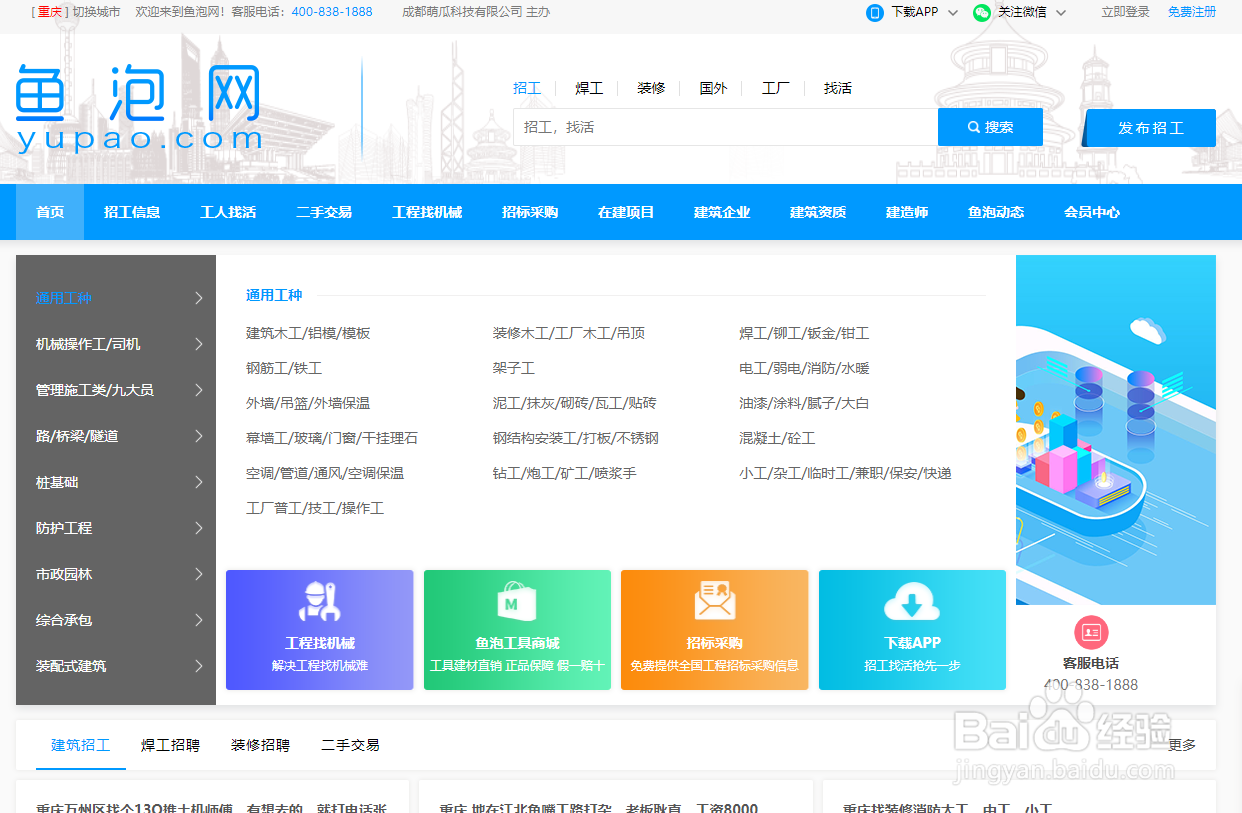Click the shopping bag icon on 鱼泡工具商城 card
1242x813 pixels.
(x=517, y=602)
